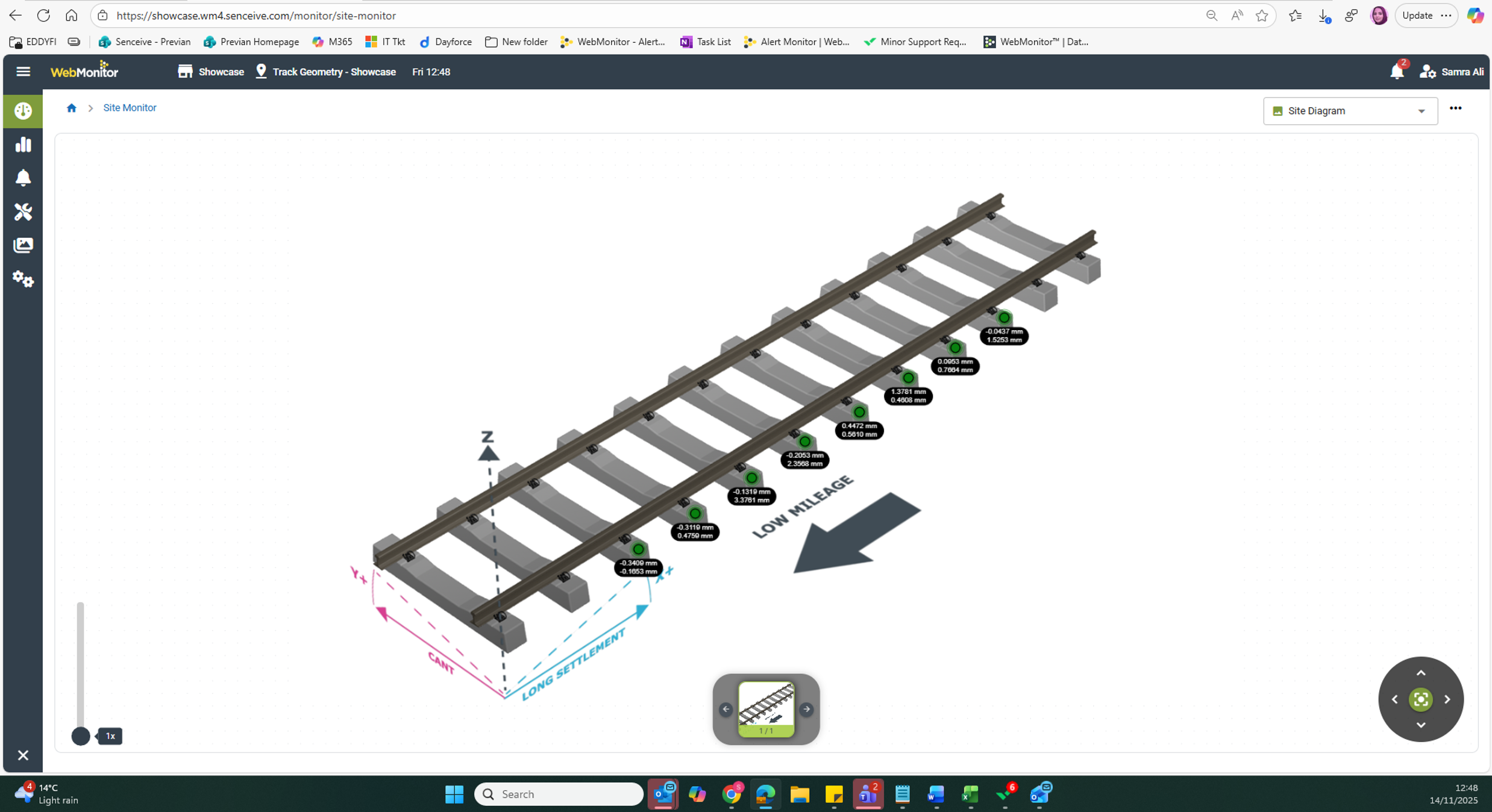
Task: Click the center recenter view button
Action: tap(1420, 699)
